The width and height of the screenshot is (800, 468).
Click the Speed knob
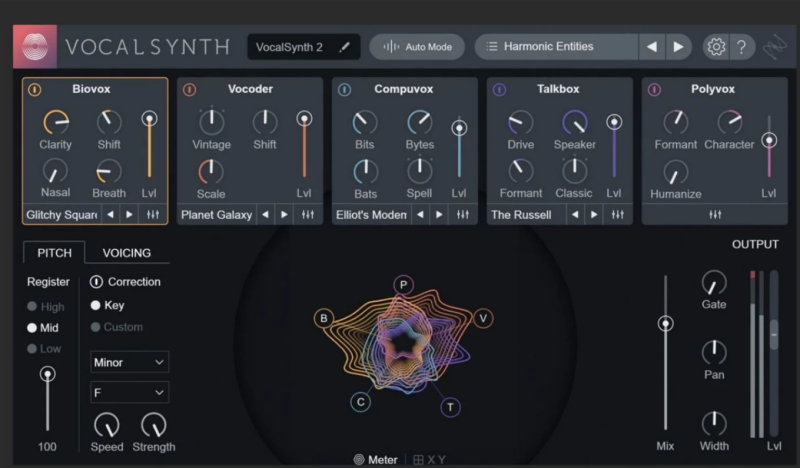coord(107,425)
